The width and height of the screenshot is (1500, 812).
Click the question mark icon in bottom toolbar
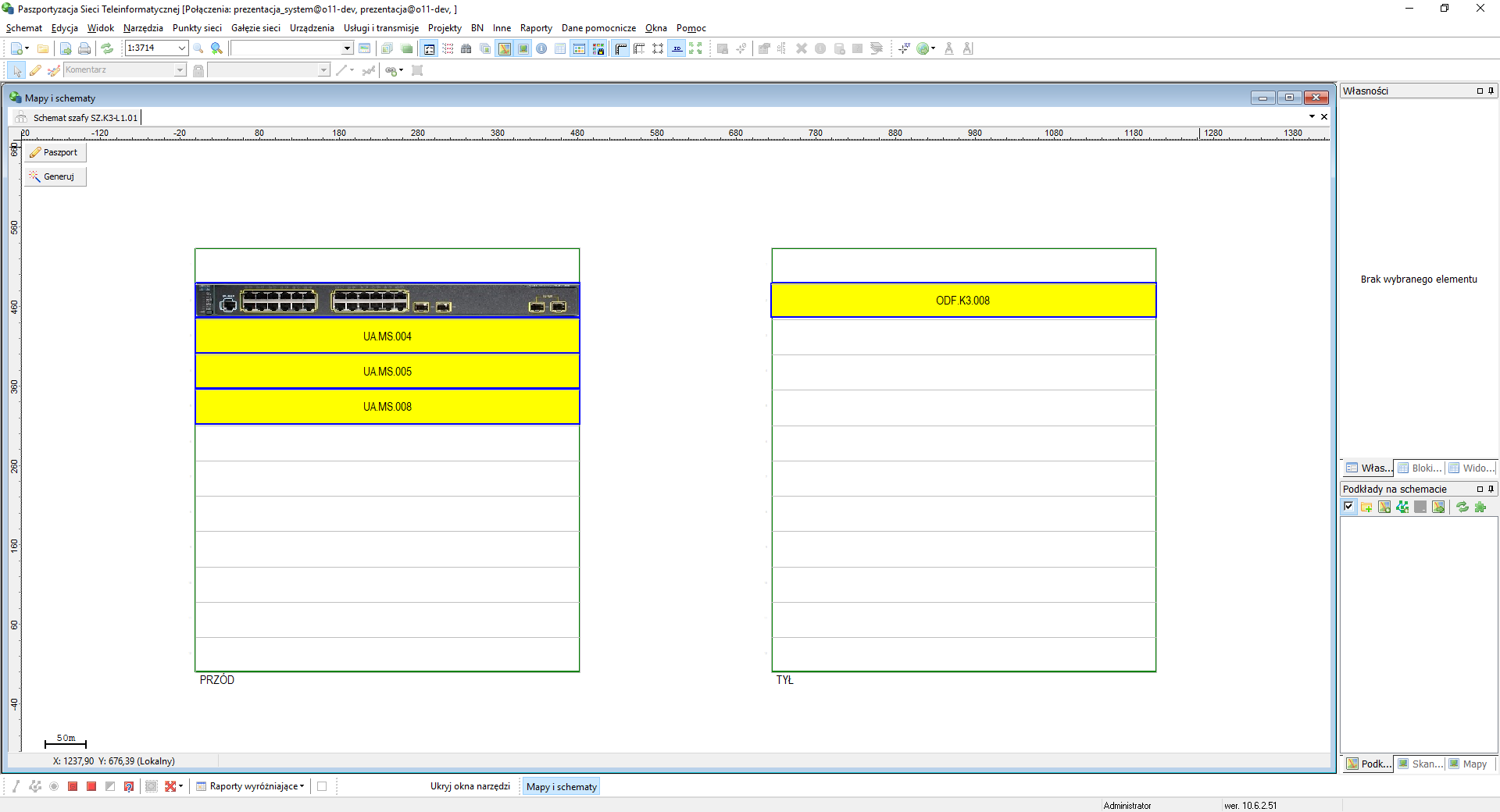pyautogui.click(x=129, y=786)
